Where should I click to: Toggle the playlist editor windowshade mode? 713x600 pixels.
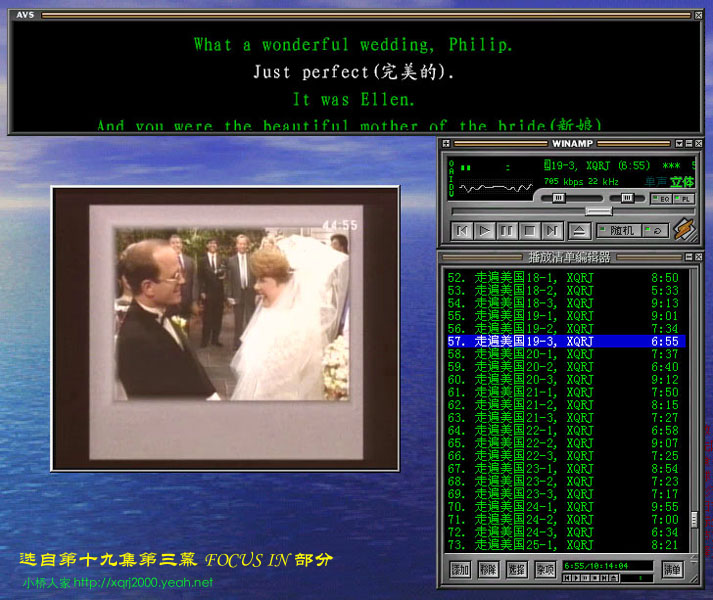click(689, 257)
